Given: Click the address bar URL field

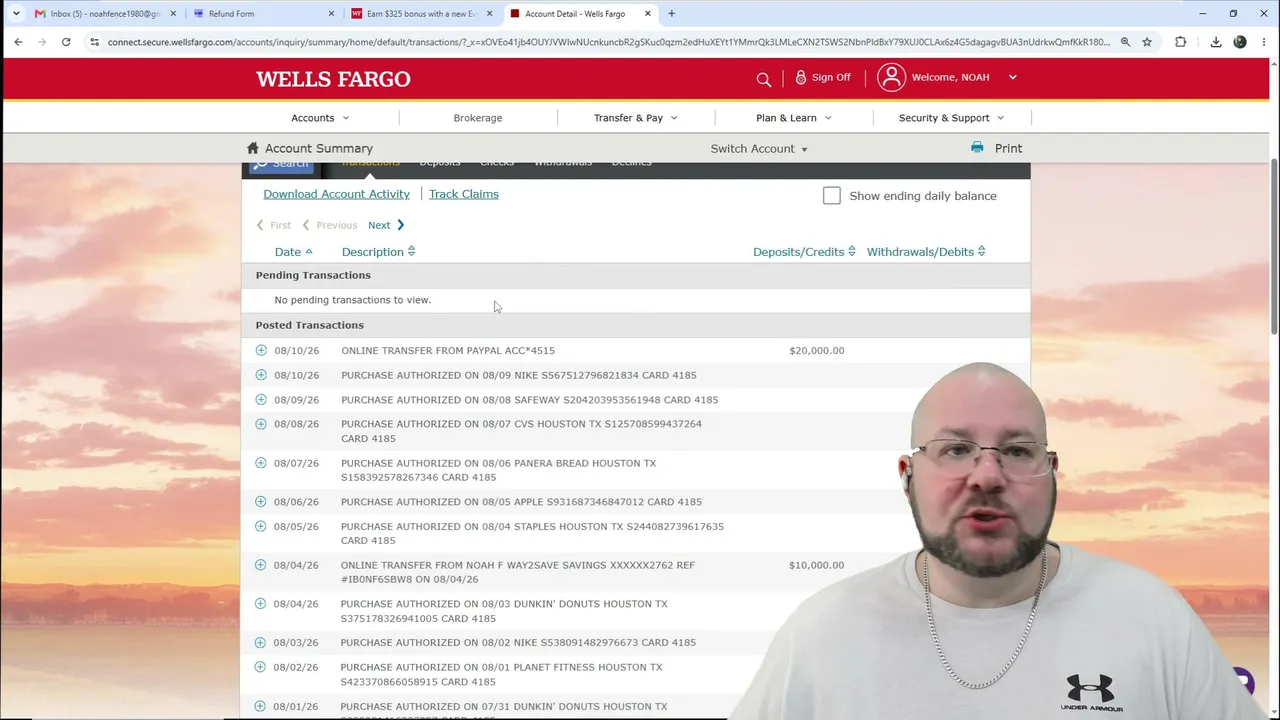Looking at the screenshot, I should (608, 42).
